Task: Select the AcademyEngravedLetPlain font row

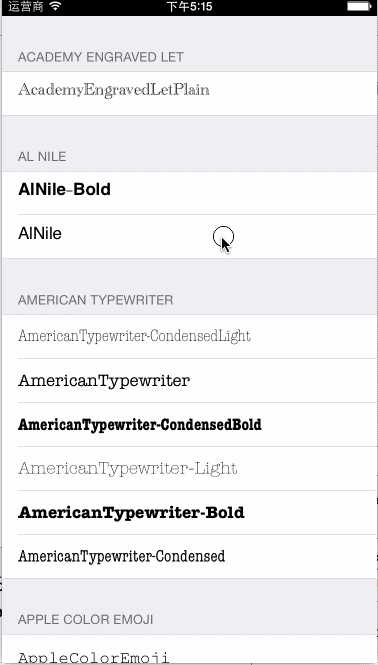Action: 189,93
